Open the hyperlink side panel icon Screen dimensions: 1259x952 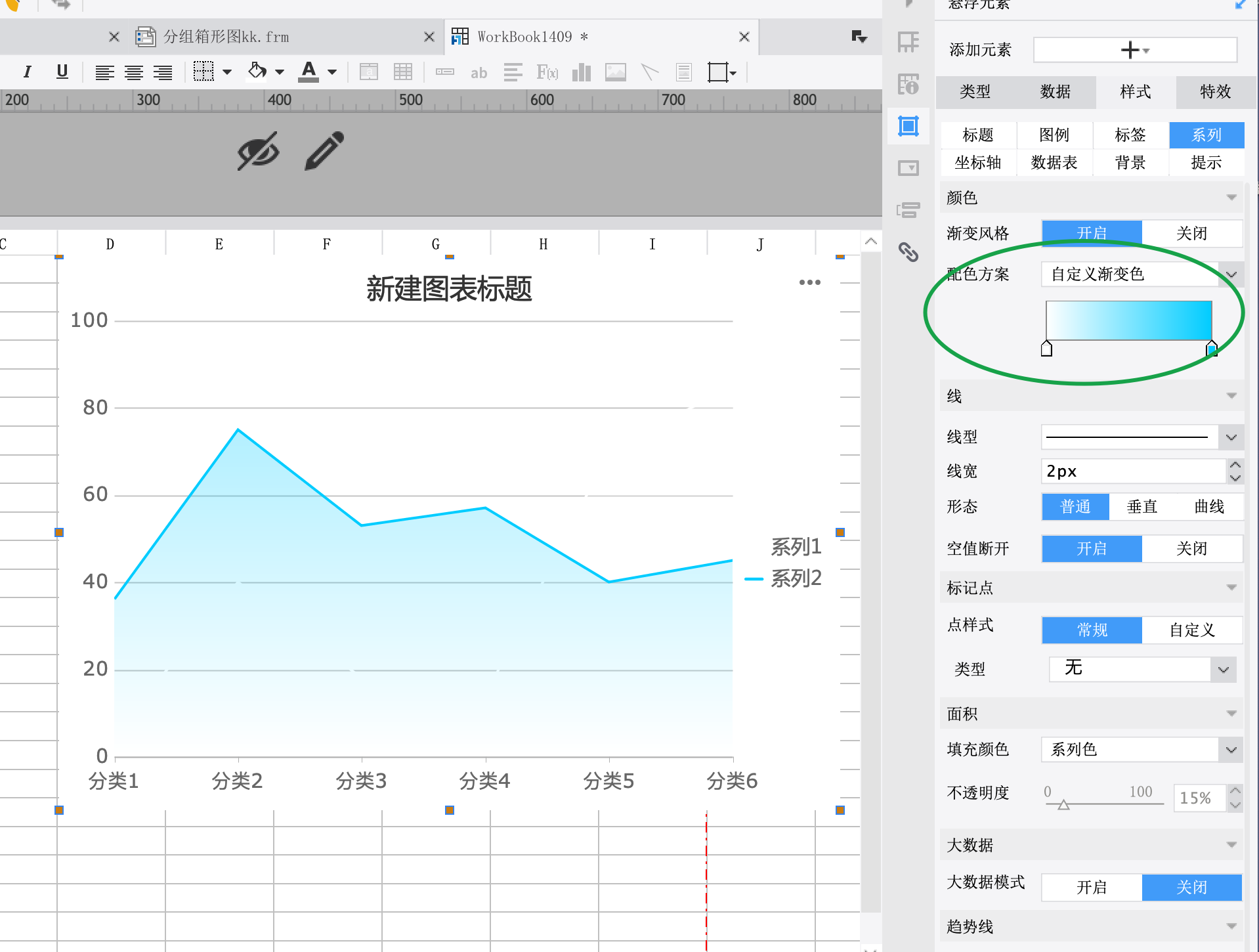tap(908, 251)
